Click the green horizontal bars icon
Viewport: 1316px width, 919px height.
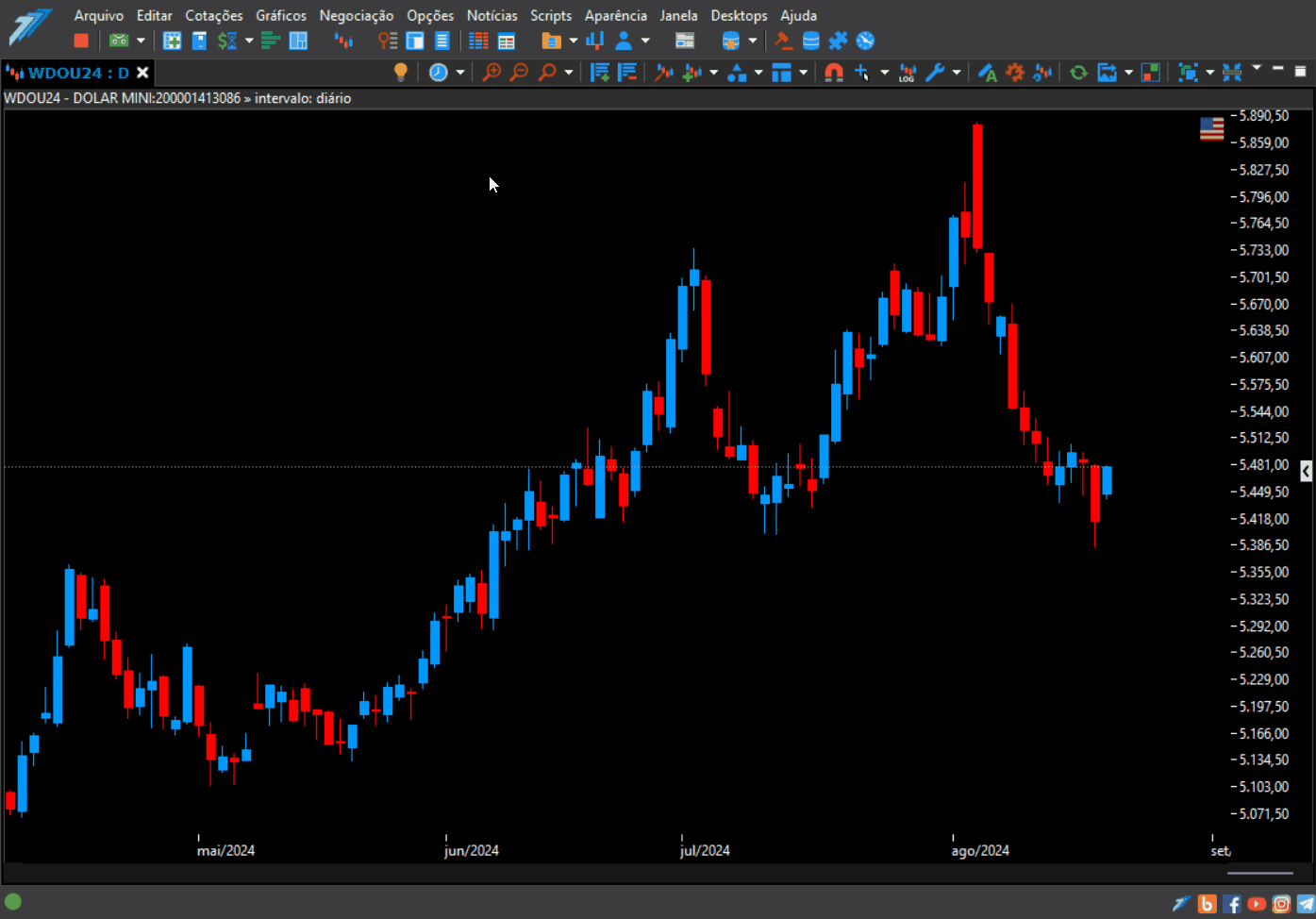tap(271, 41)
